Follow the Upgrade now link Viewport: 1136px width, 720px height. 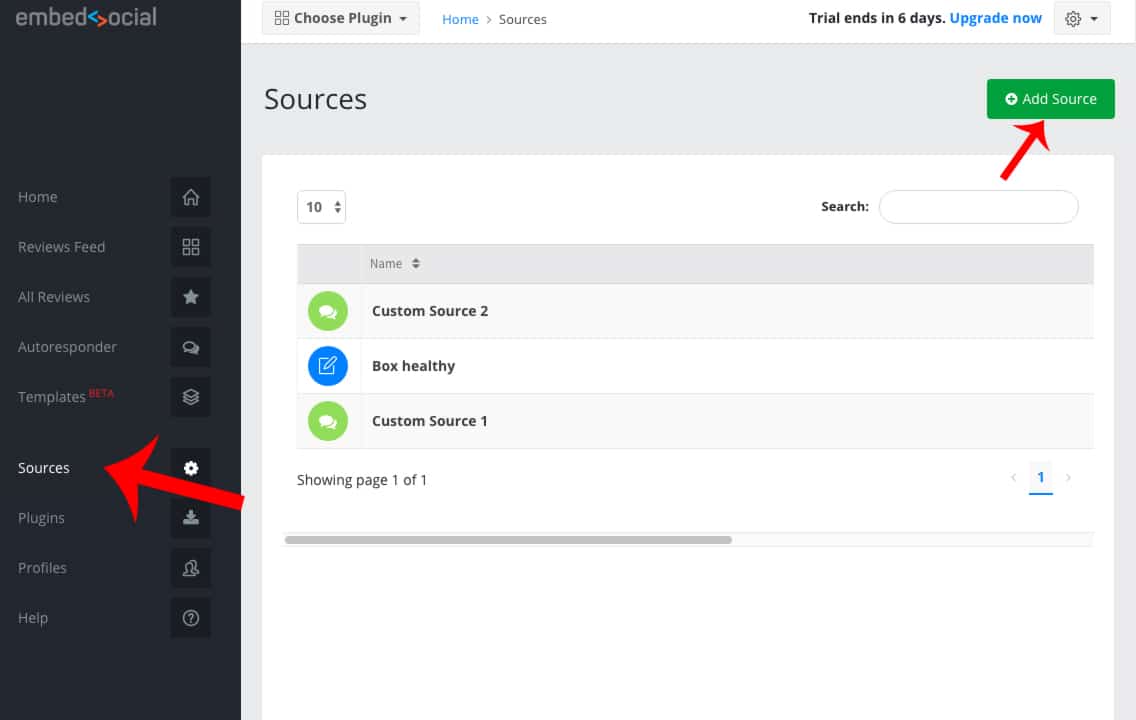pos(995,18)
